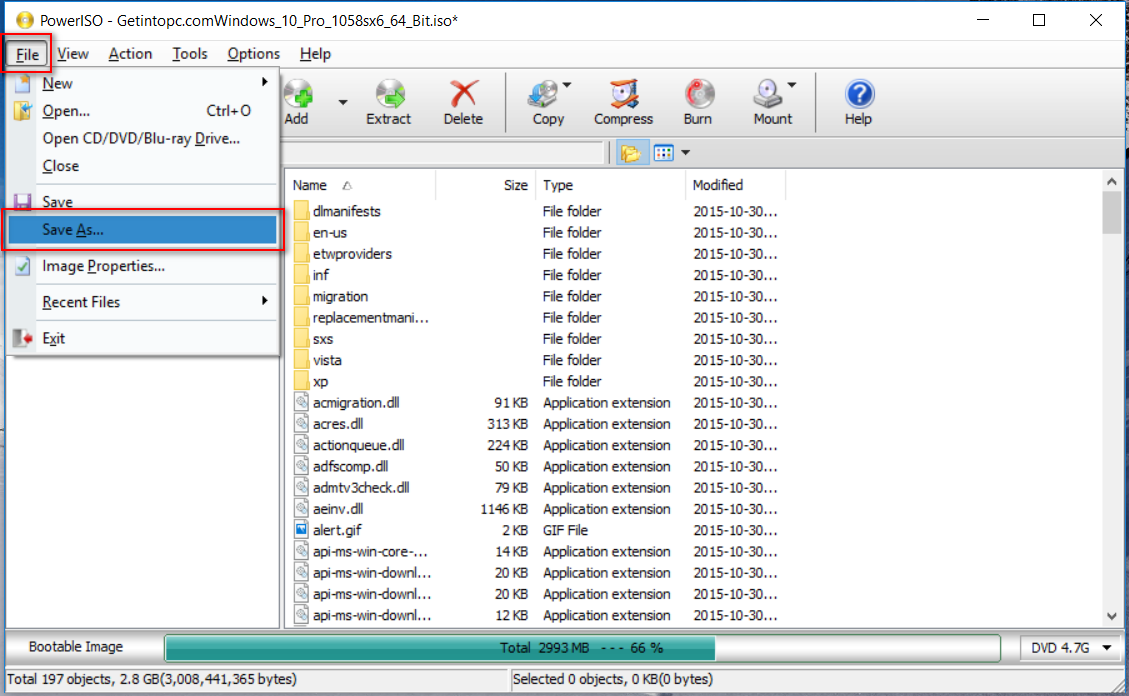
Task: Click the Image Properties checkmark icon
Action: [22, 266]
